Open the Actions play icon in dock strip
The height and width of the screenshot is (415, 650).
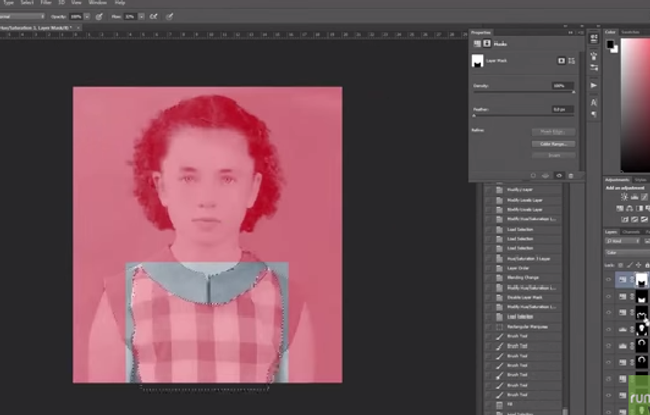coord(594,85)
